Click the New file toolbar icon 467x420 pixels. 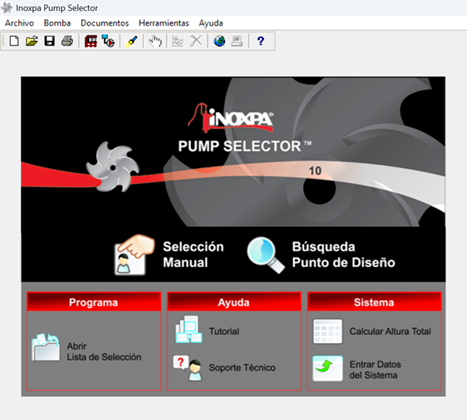(x=14, y=41)
